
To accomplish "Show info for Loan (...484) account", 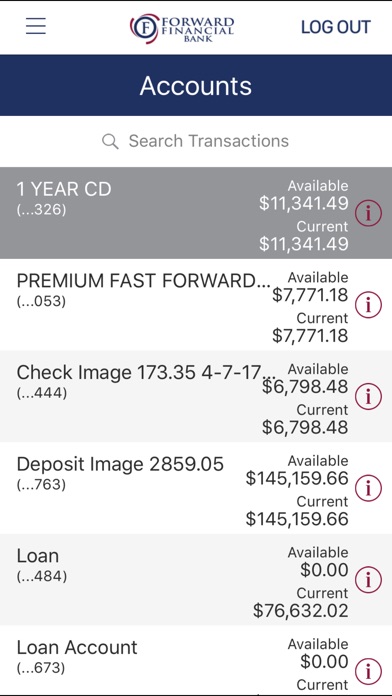I will [x=368, y=580].
